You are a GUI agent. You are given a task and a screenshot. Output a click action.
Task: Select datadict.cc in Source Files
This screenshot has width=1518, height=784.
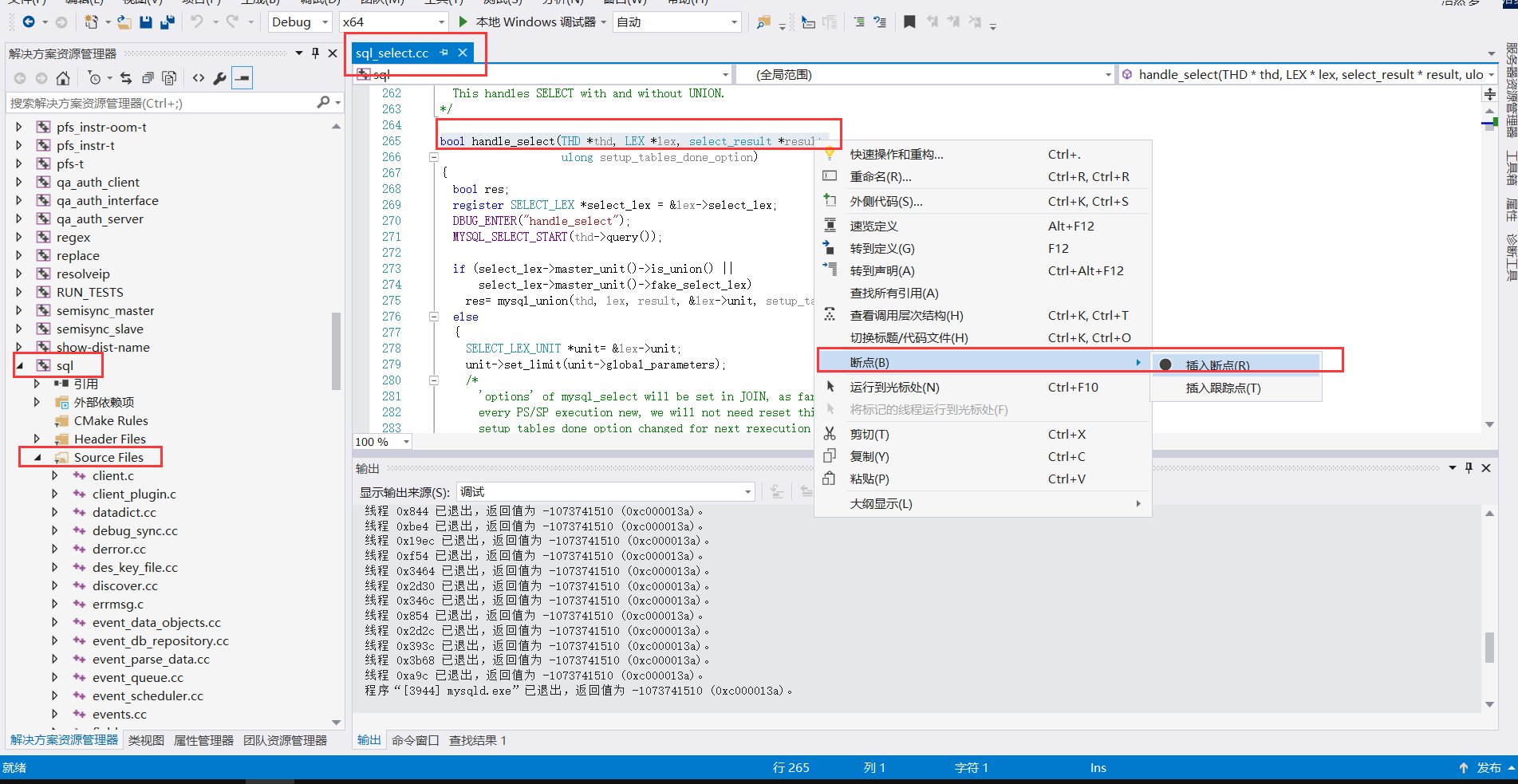coord(124,512)
